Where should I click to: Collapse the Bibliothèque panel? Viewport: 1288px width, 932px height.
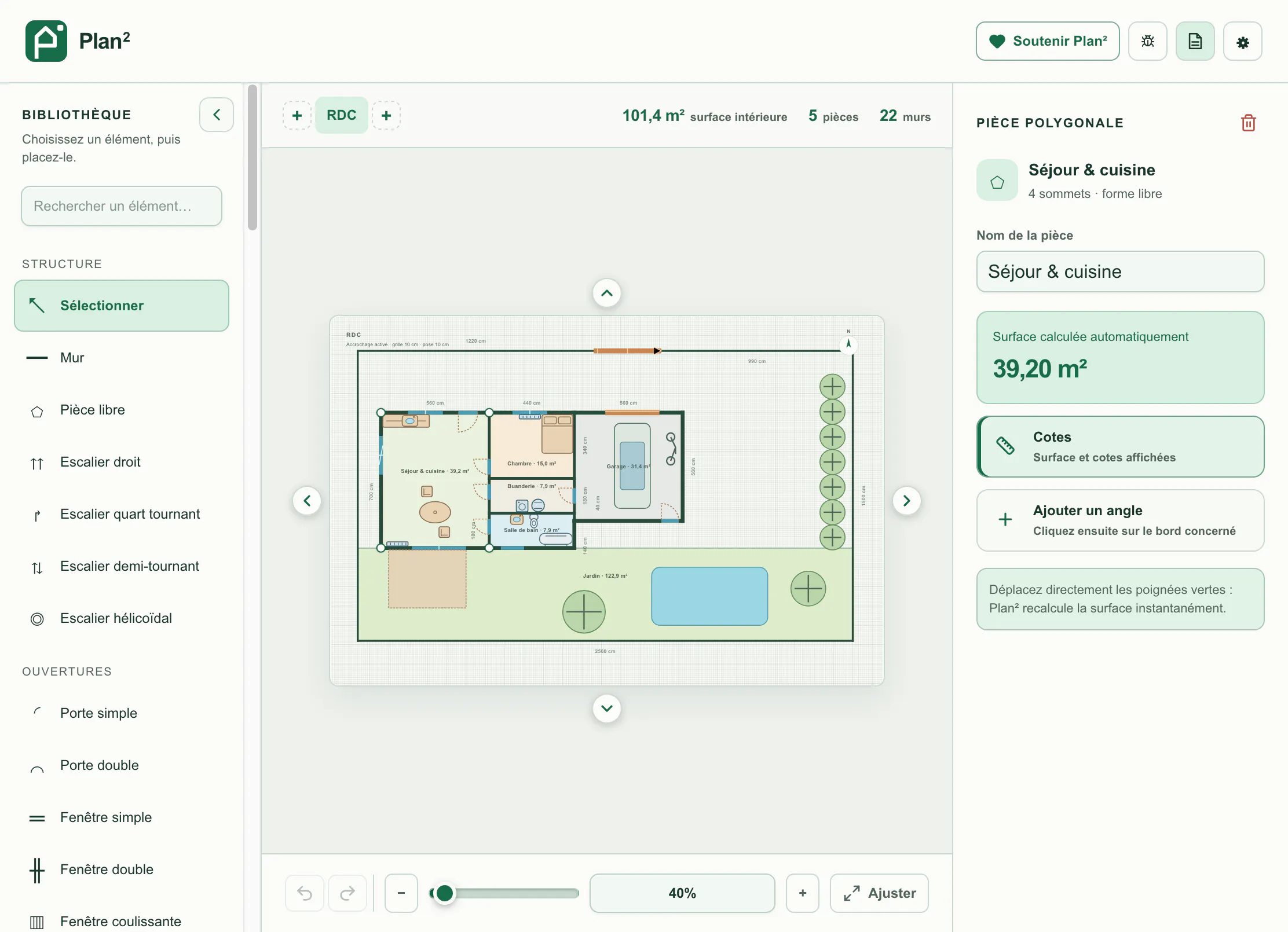217,115
